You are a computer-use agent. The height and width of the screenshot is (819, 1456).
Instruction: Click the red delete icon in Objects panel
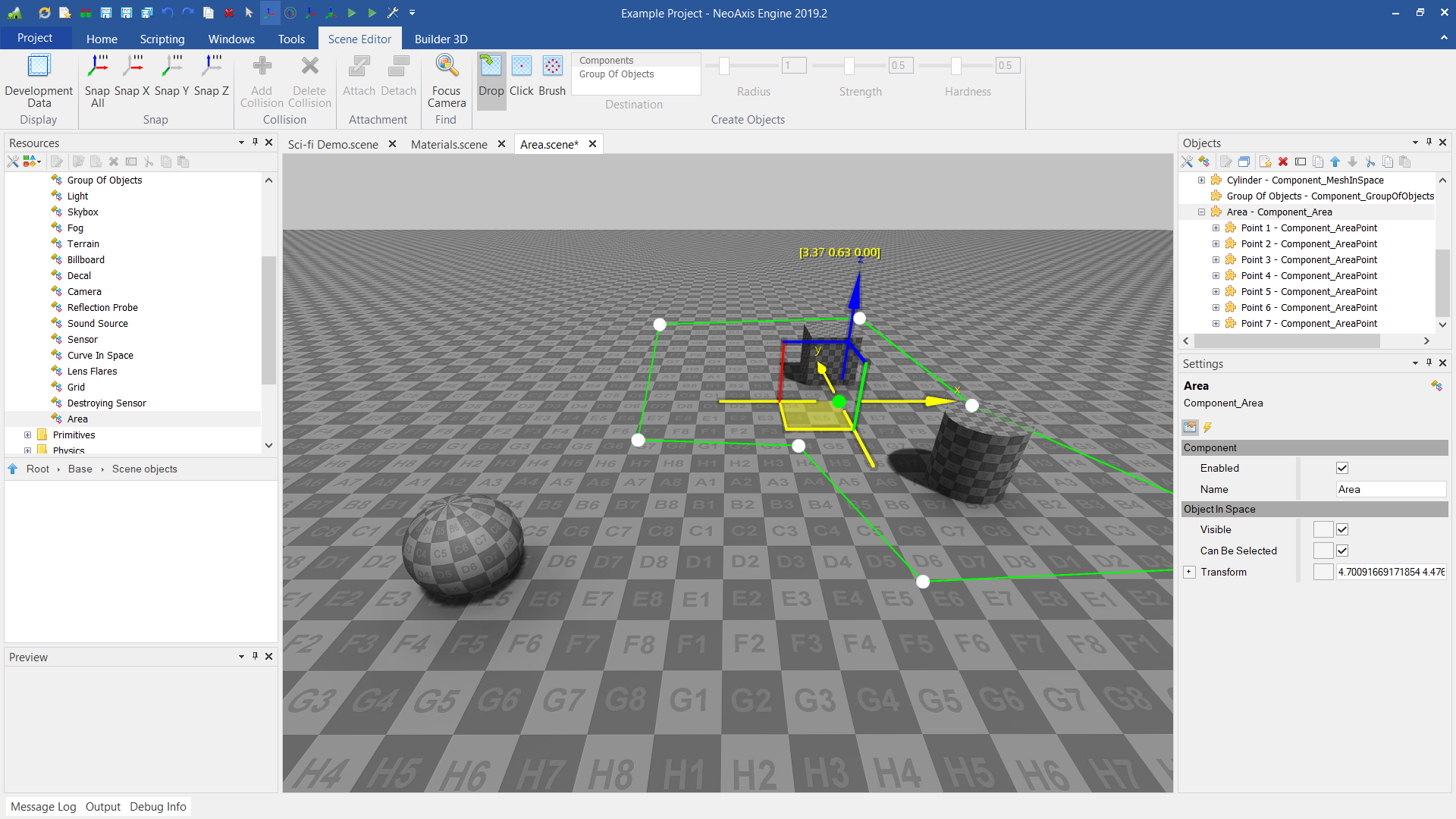(x=1283, y=162)
